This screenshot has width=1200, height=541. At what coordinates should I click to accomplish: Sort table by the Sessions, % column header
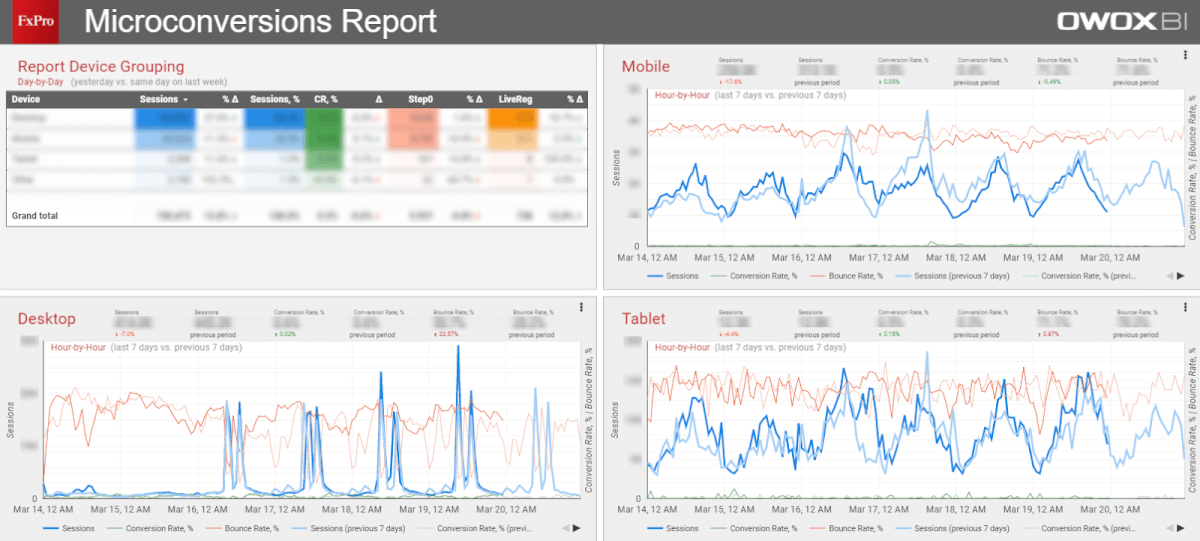(x=274, y=99)
